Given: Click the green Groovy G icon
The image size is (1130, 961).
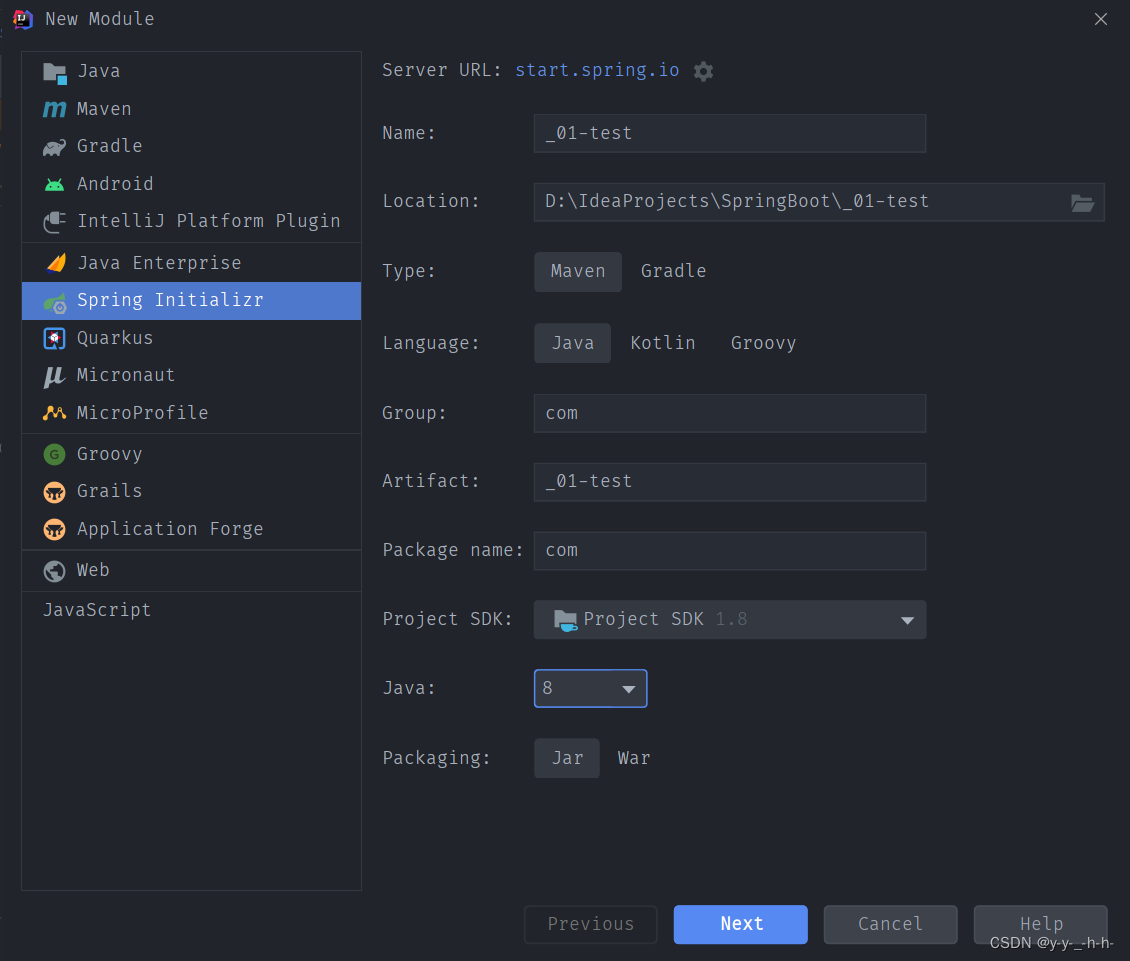Looking at the screenshot, I should pyautogui.click(x=54, y=454).
